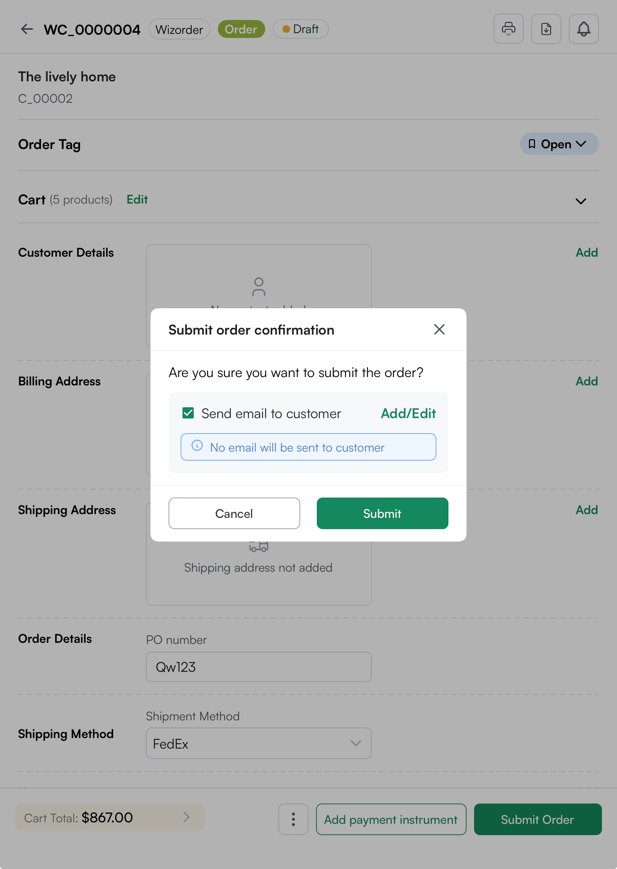Open the notifications bell
This screenshot has height=869, width=617.
(x=584, y=29)
